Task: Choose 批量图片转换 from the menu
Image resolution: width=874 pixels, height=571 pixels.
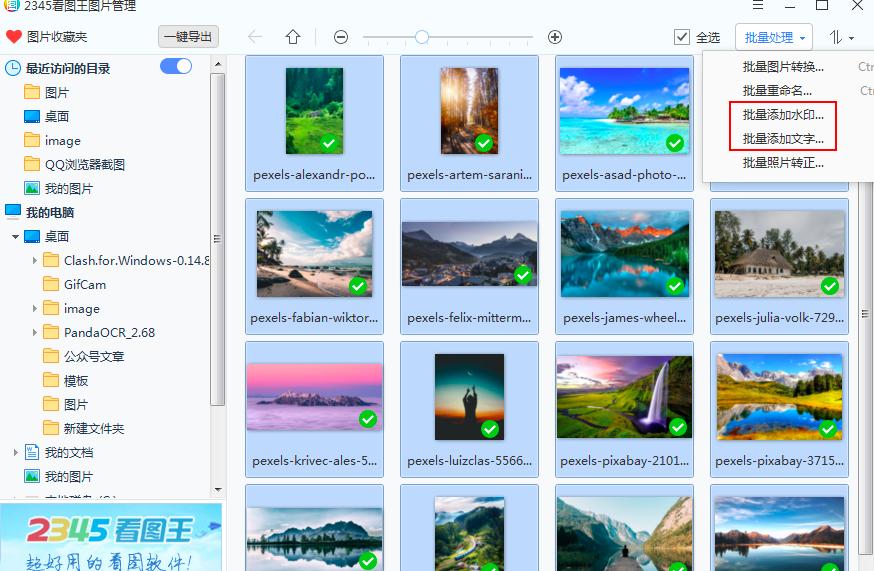Action: coord(783,67)
